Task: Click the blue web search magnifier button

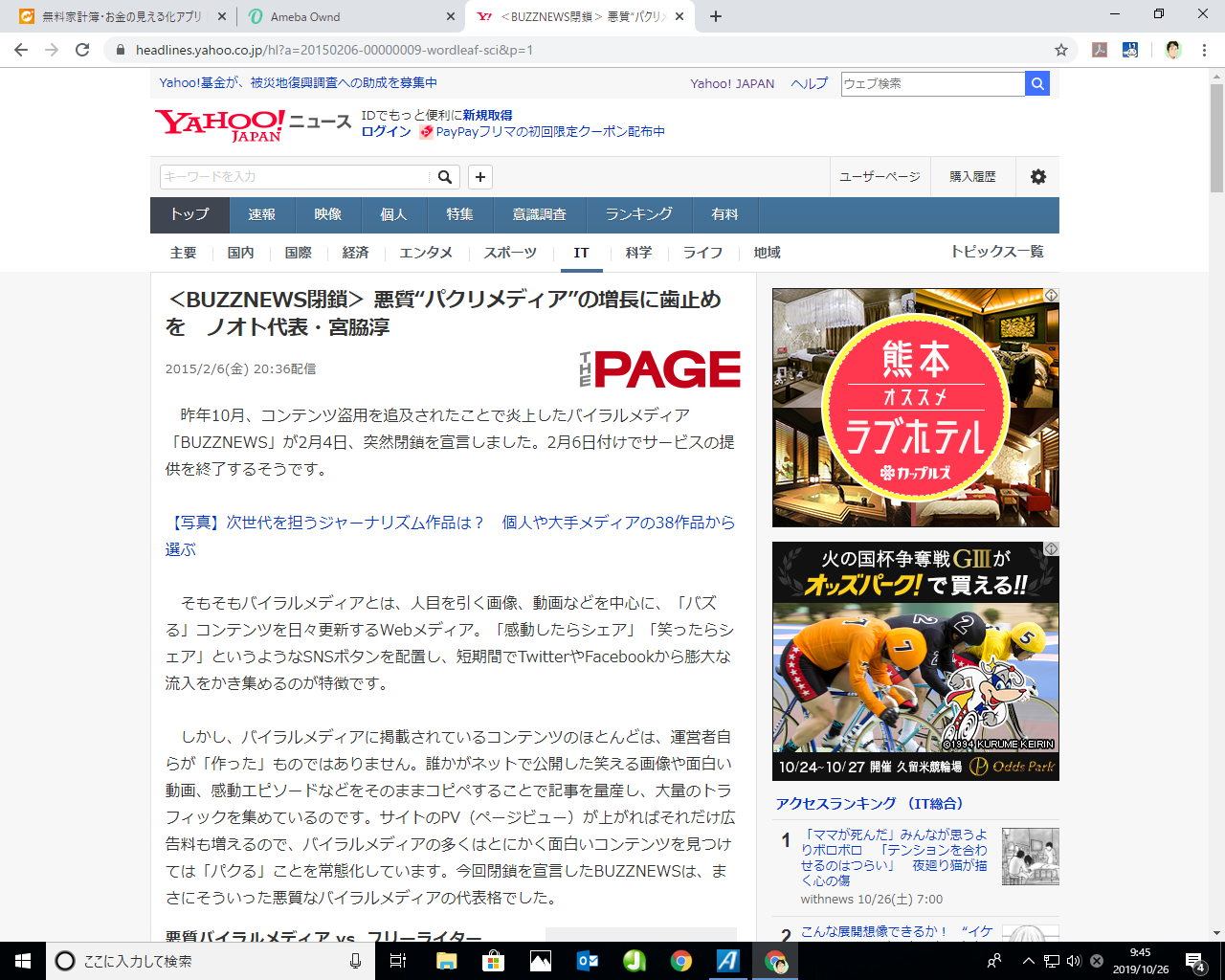Action: click(x=1037, y=84)
